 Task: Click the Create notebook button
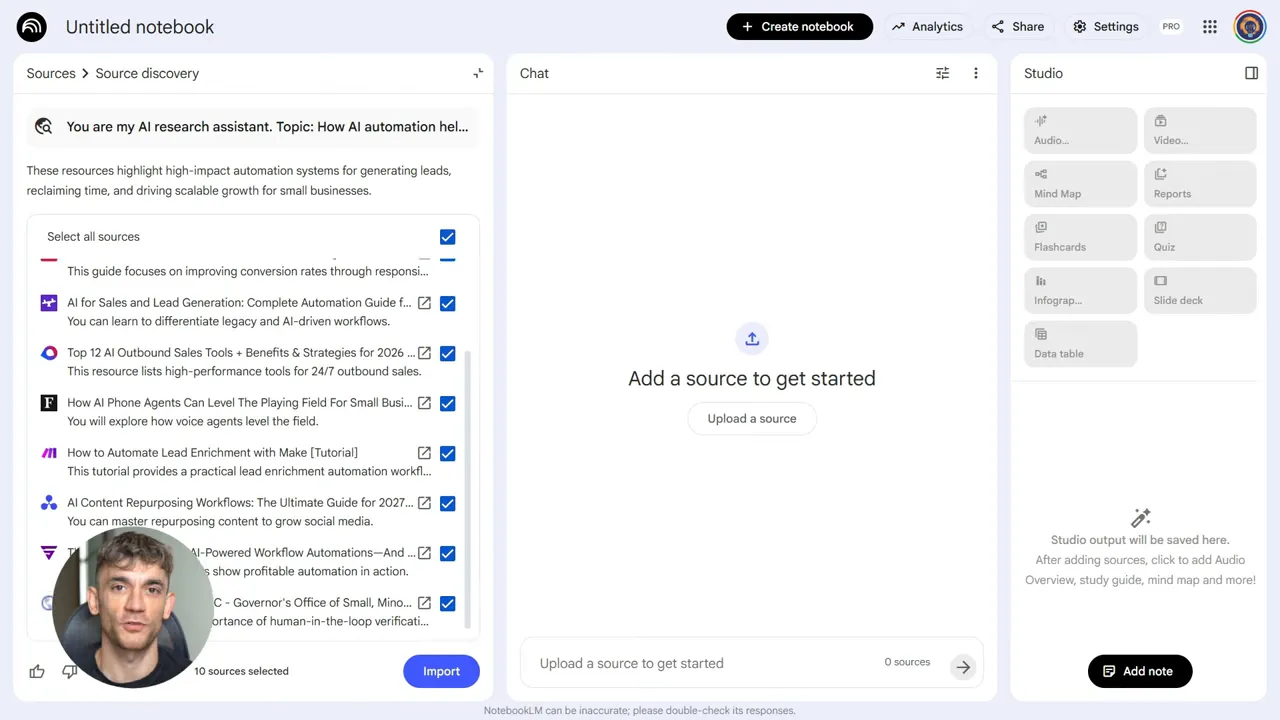[799, 27]
